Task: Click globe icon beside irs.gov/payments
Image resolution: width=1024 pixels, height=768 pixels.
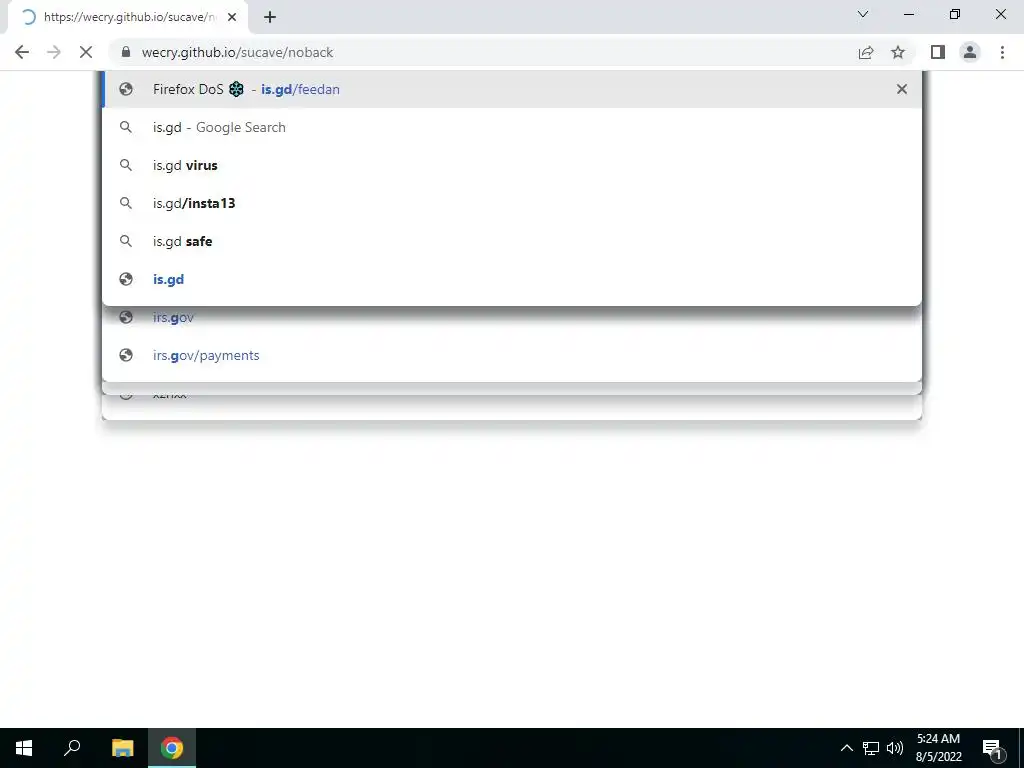Action: 126,355
